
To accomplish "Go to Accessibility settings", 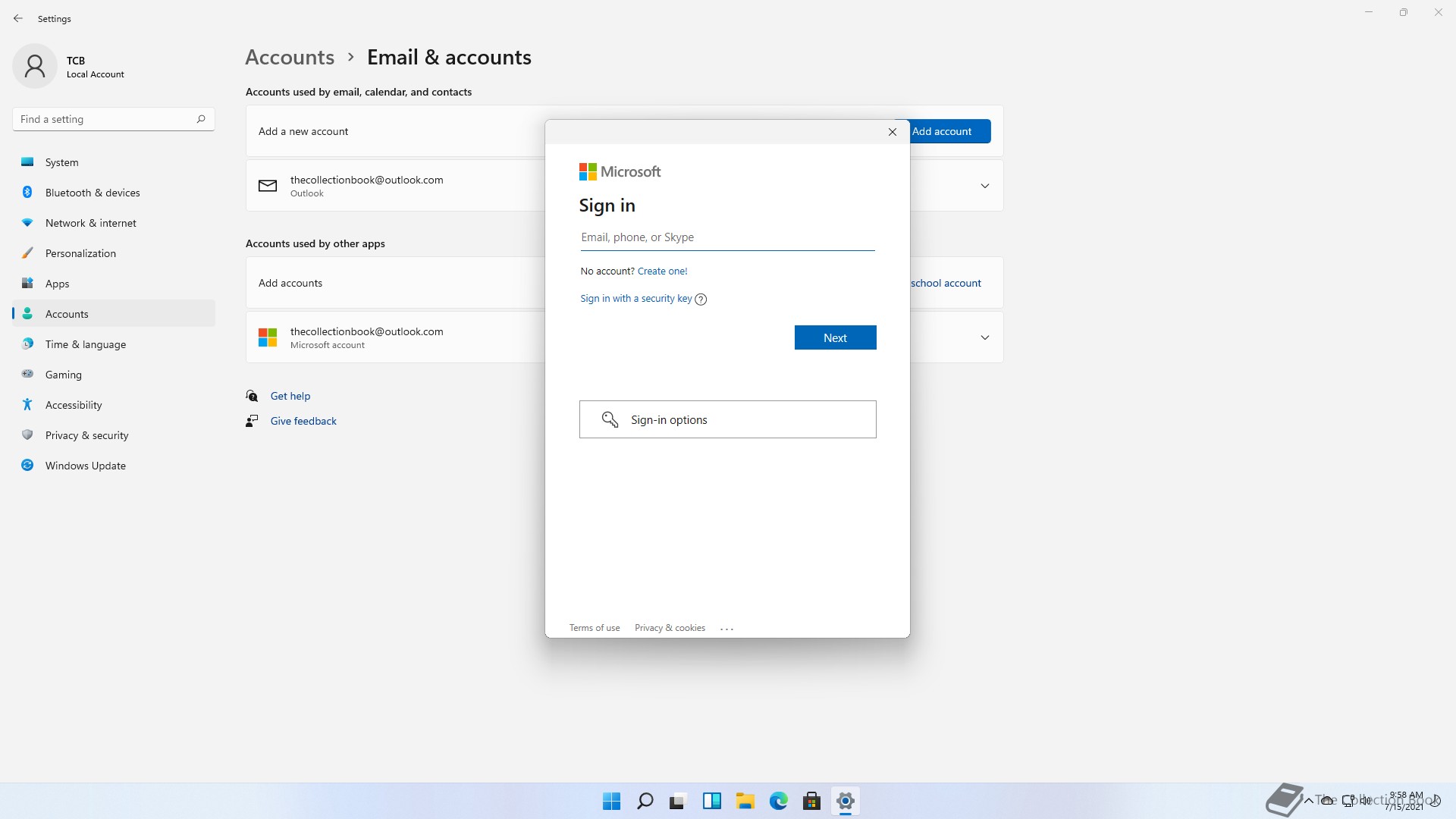I will coord(114,405).
